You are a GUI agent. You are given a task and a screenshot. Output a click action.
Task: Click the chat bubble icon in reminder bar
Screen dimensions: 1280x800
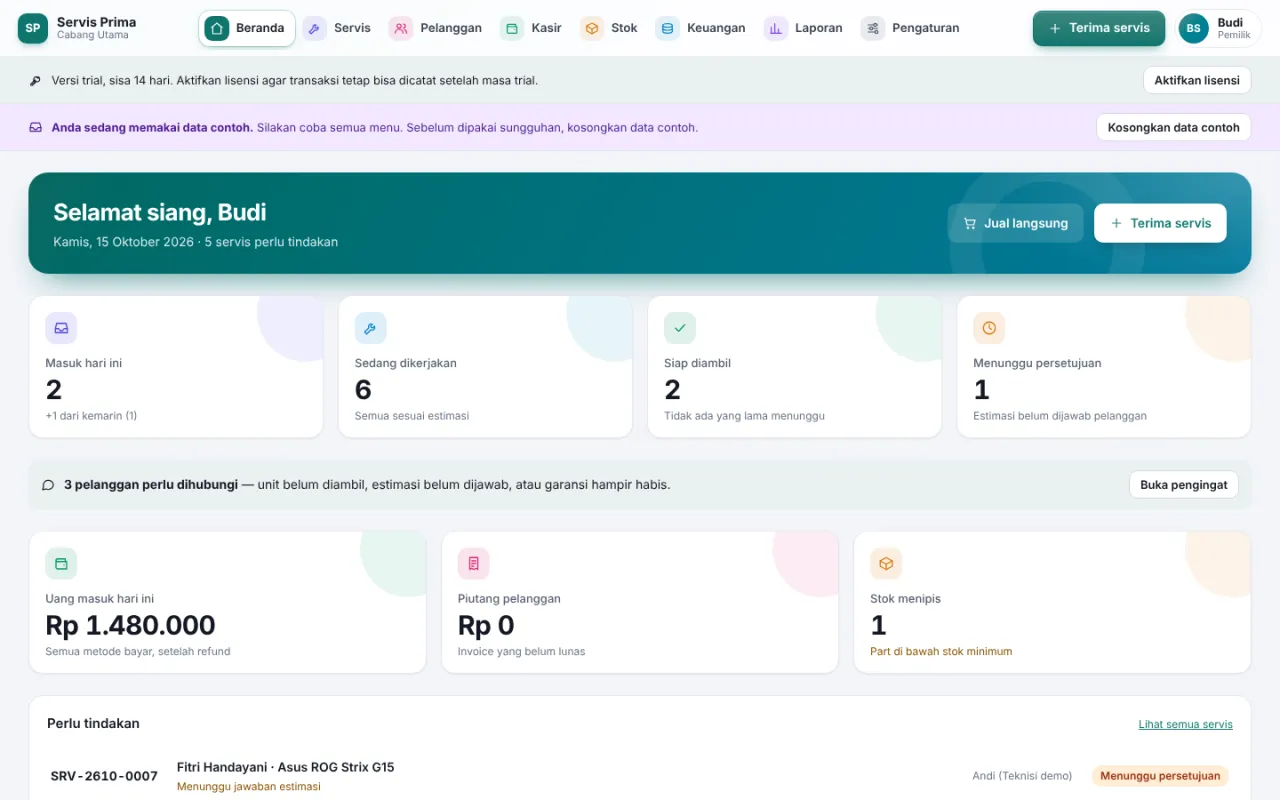48,485
